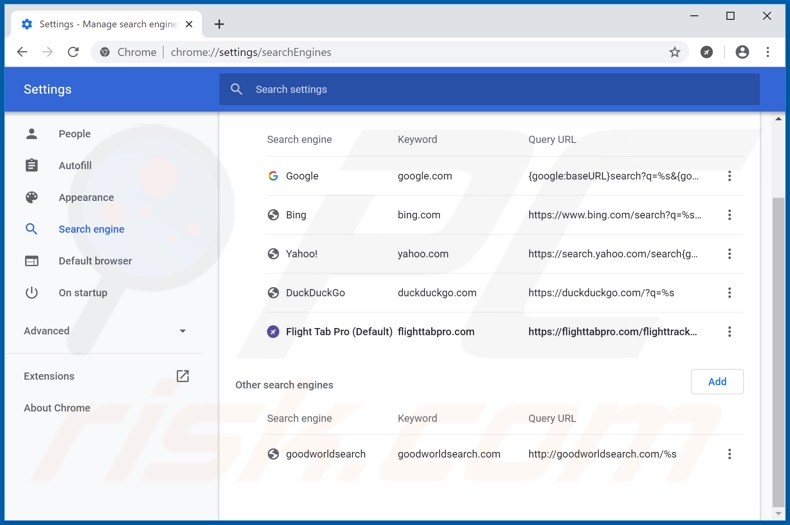
Task: Click the Settings title in header
Action: (x=47, y=89)
